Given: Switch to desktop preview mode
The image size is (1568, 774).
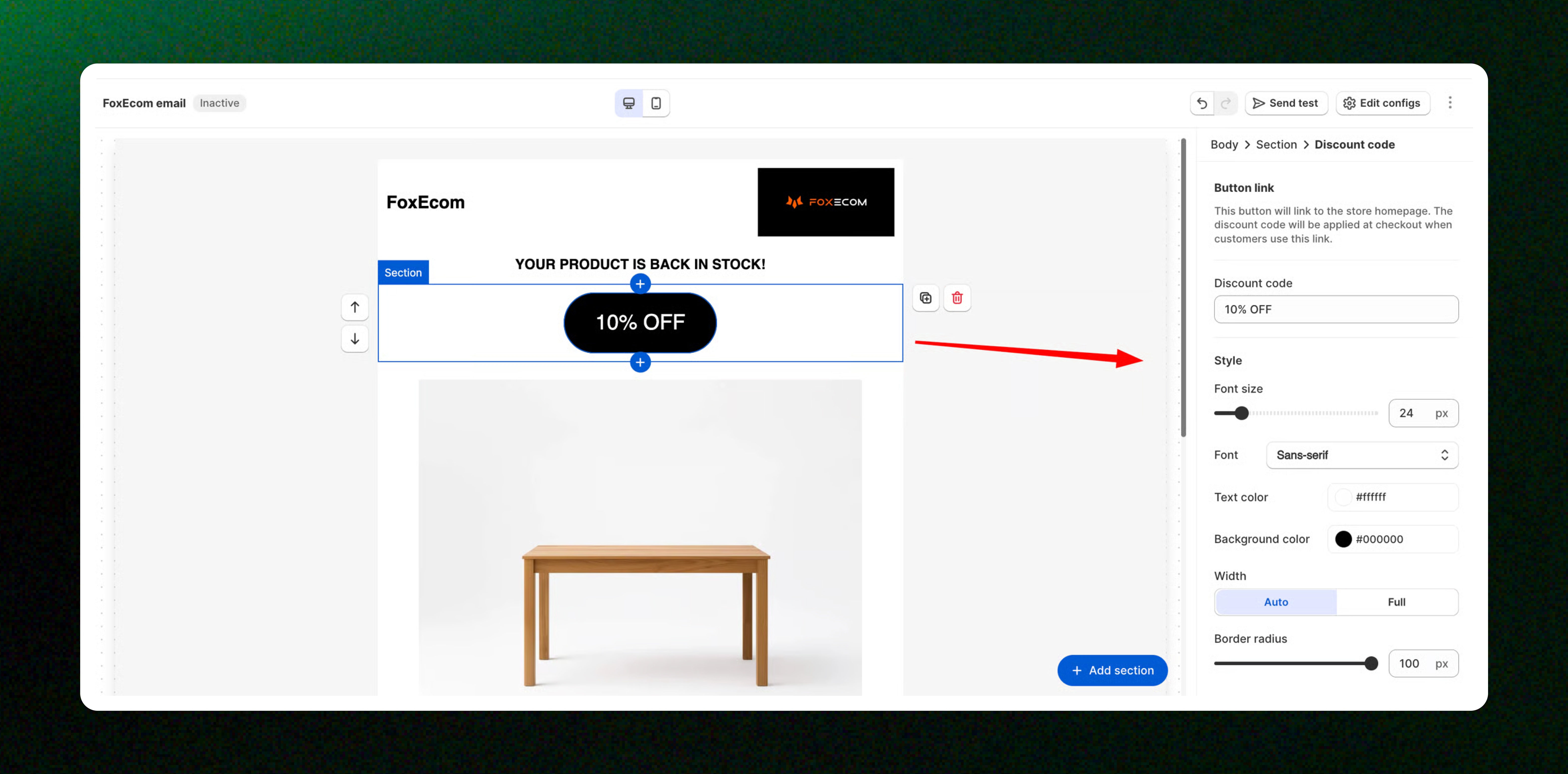Looking at the screenshot, I should tap(628, 103).
